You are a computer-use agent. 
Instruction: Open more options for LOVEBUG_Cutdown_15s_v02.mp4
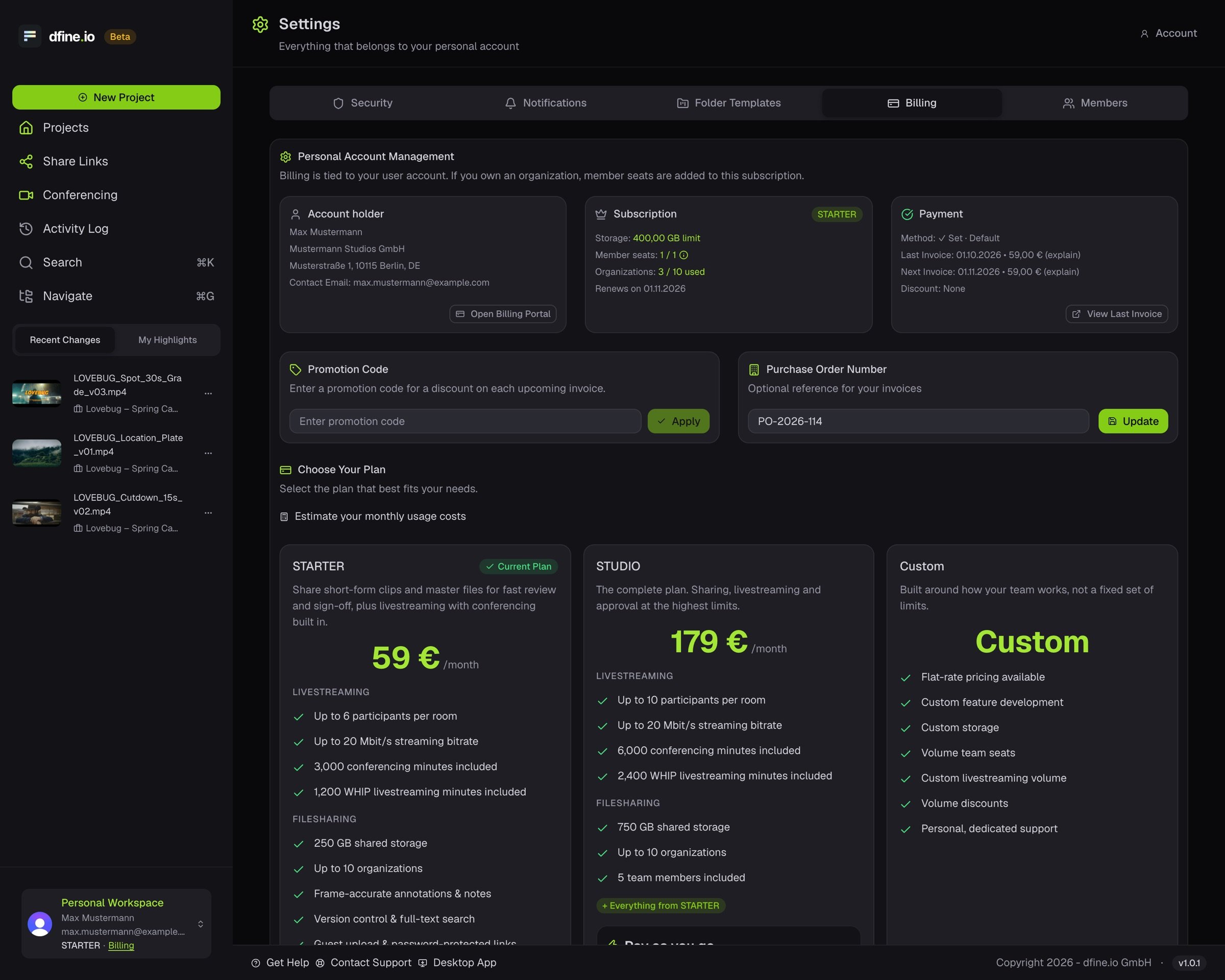208,512
